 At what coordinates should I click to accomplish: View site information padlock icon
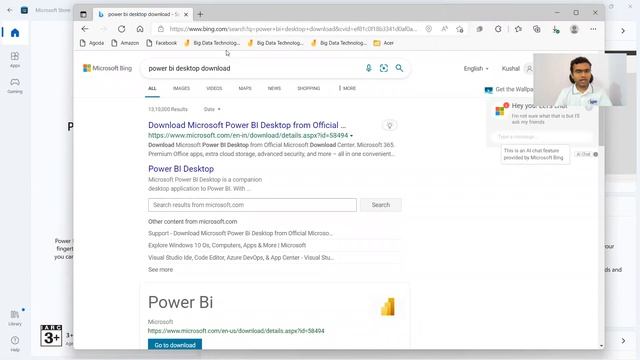[161, 29]
